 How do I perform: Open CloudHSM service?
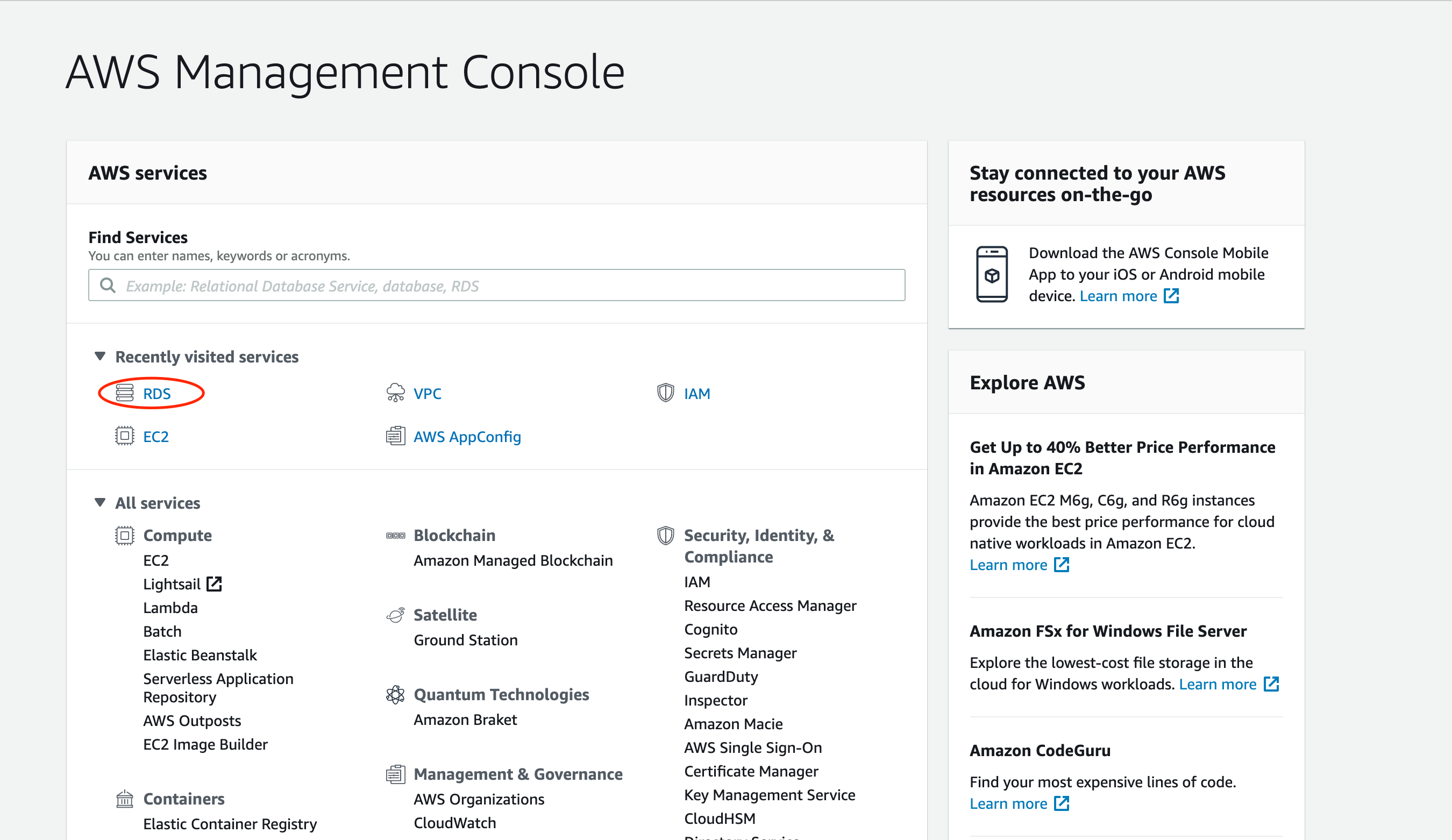tap(720, 818)
